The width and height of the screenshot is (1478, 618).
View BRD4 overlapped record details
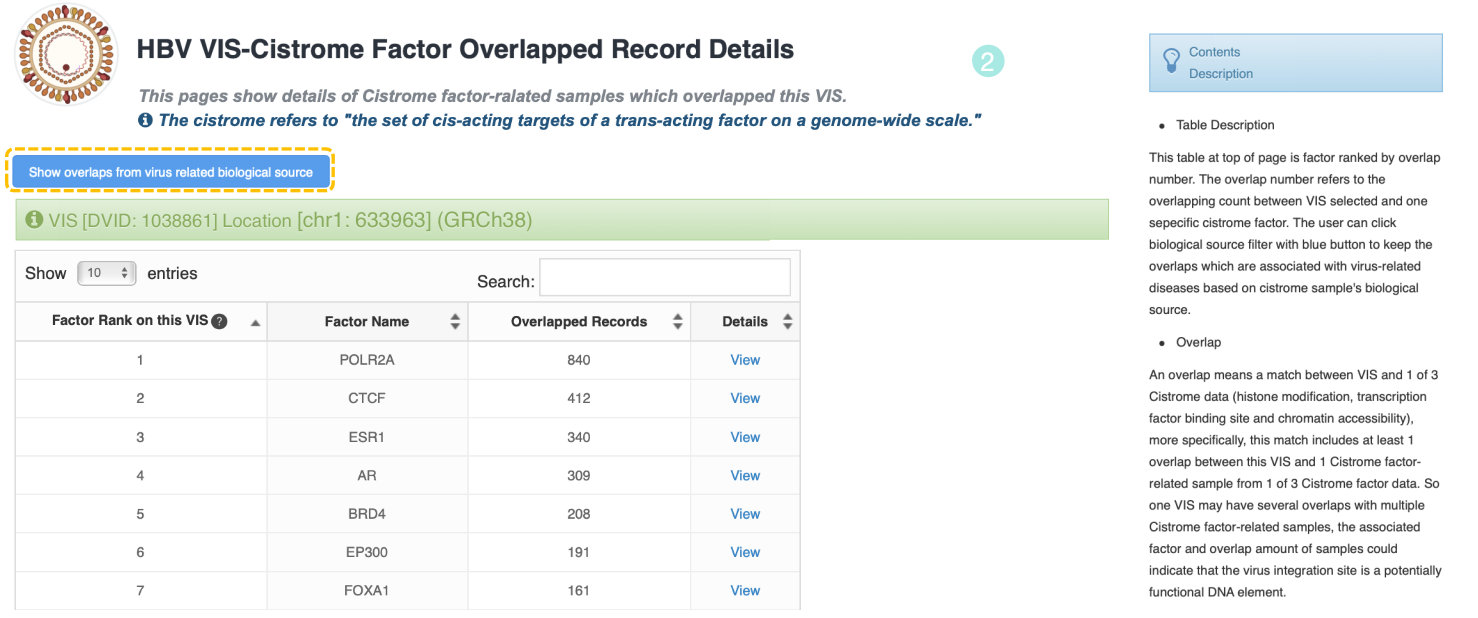(745, 514)
